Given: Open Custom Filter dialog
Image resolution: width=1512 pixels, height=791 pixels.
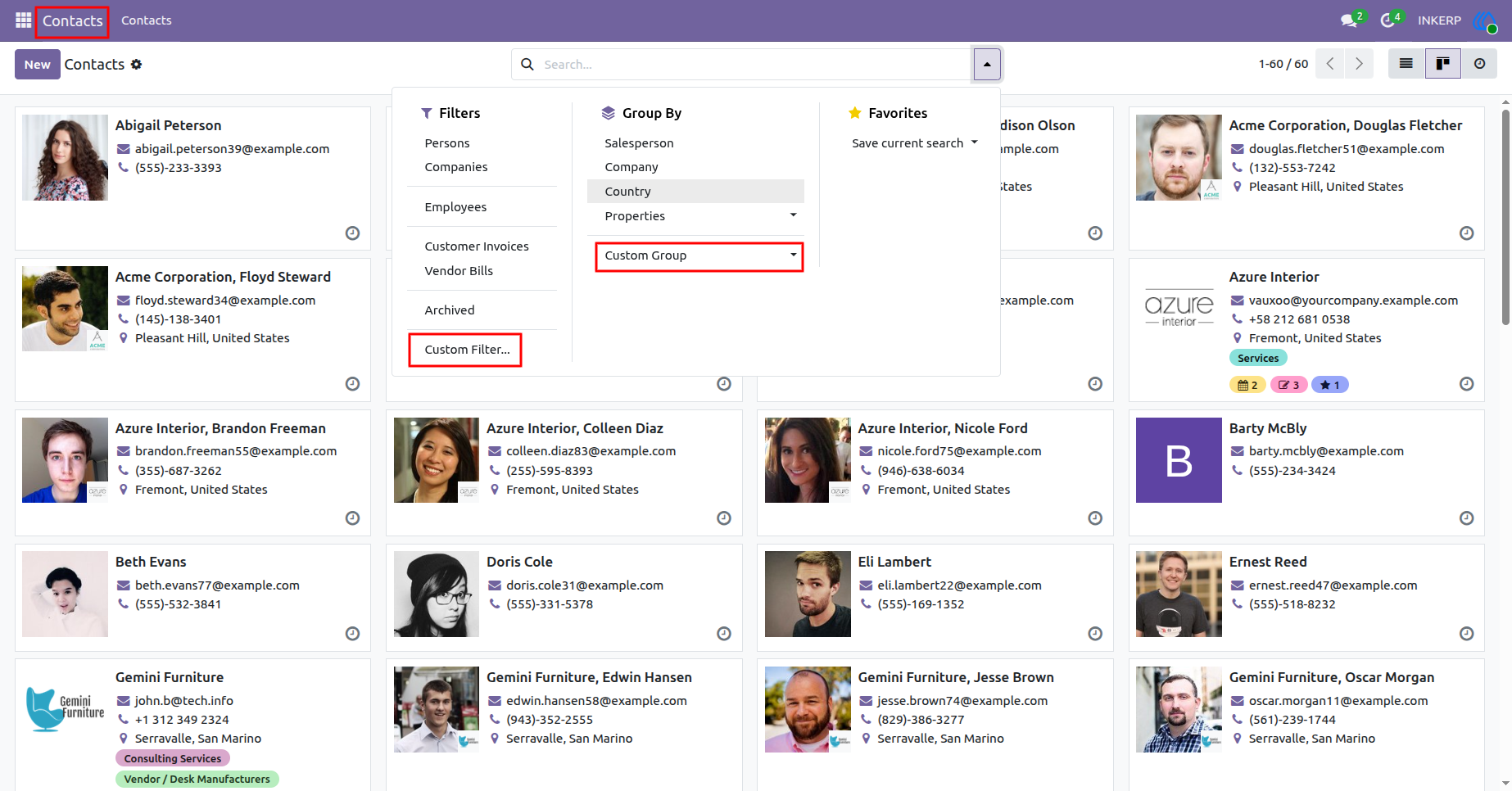Looking at the screenshot, I should [x=467, y=350].
